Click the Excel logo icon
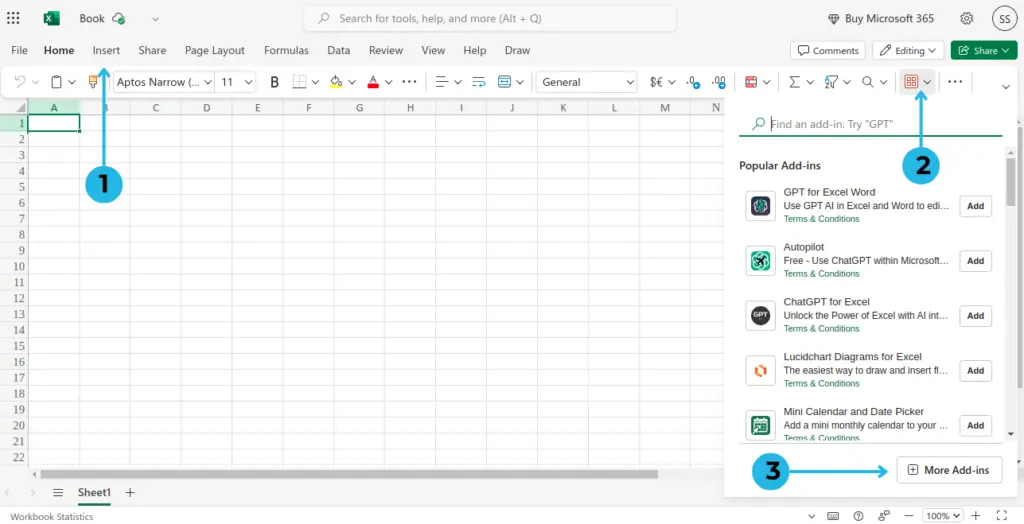 [51, 18]
